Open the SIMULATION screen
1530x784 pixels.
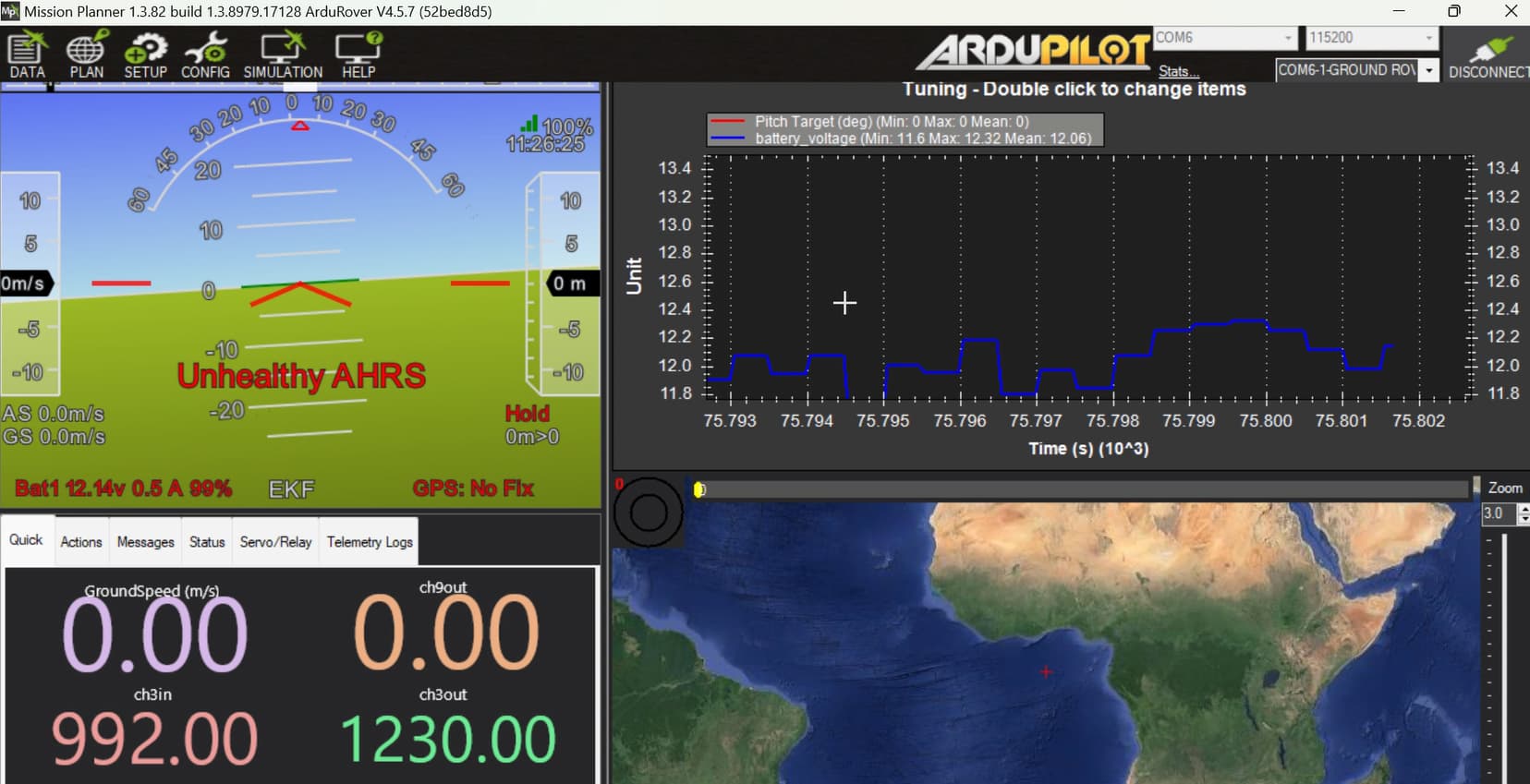point(283,55)
